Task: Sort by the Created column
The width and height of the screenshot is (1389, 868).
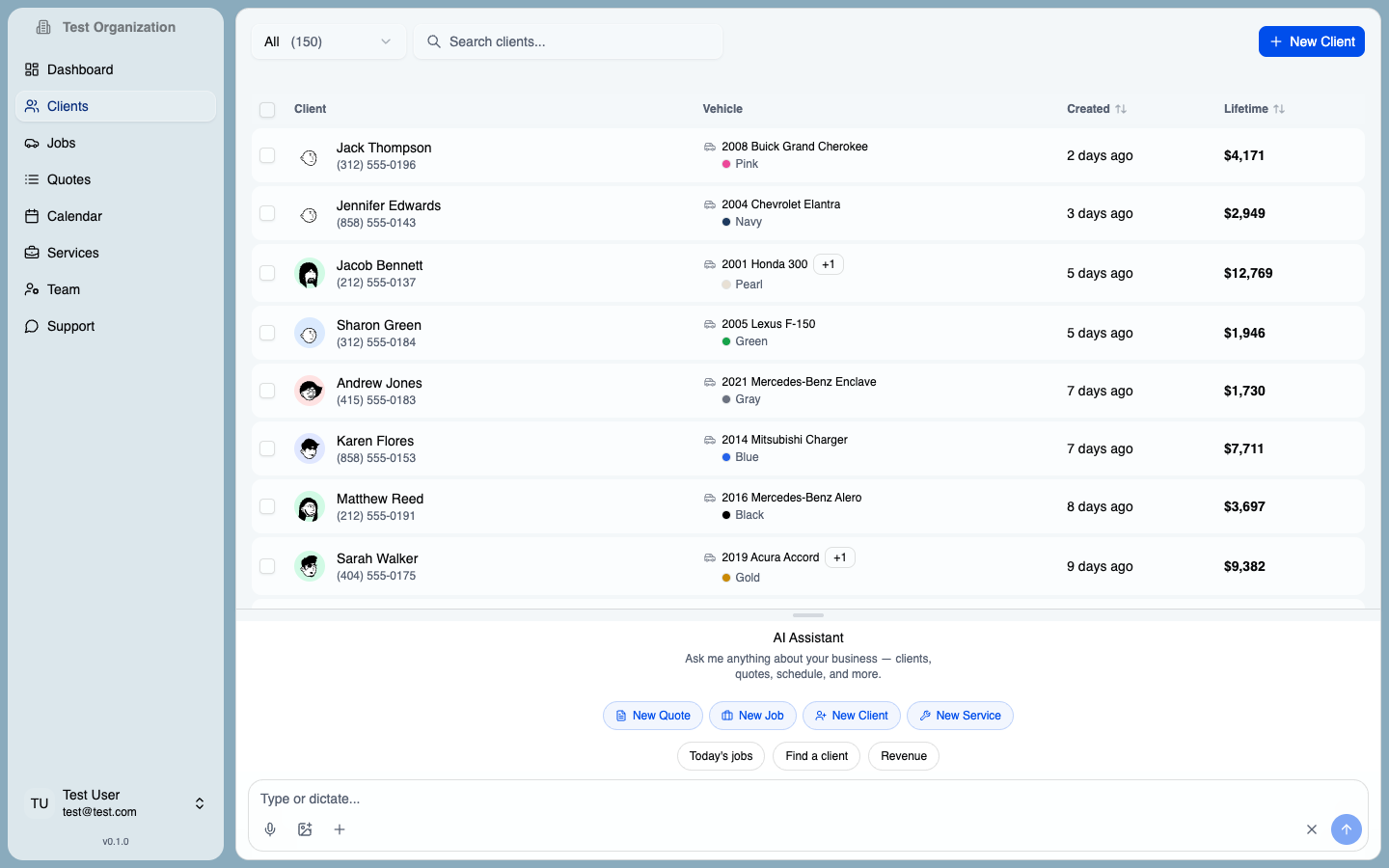Action: click(x=1097, y=109)
